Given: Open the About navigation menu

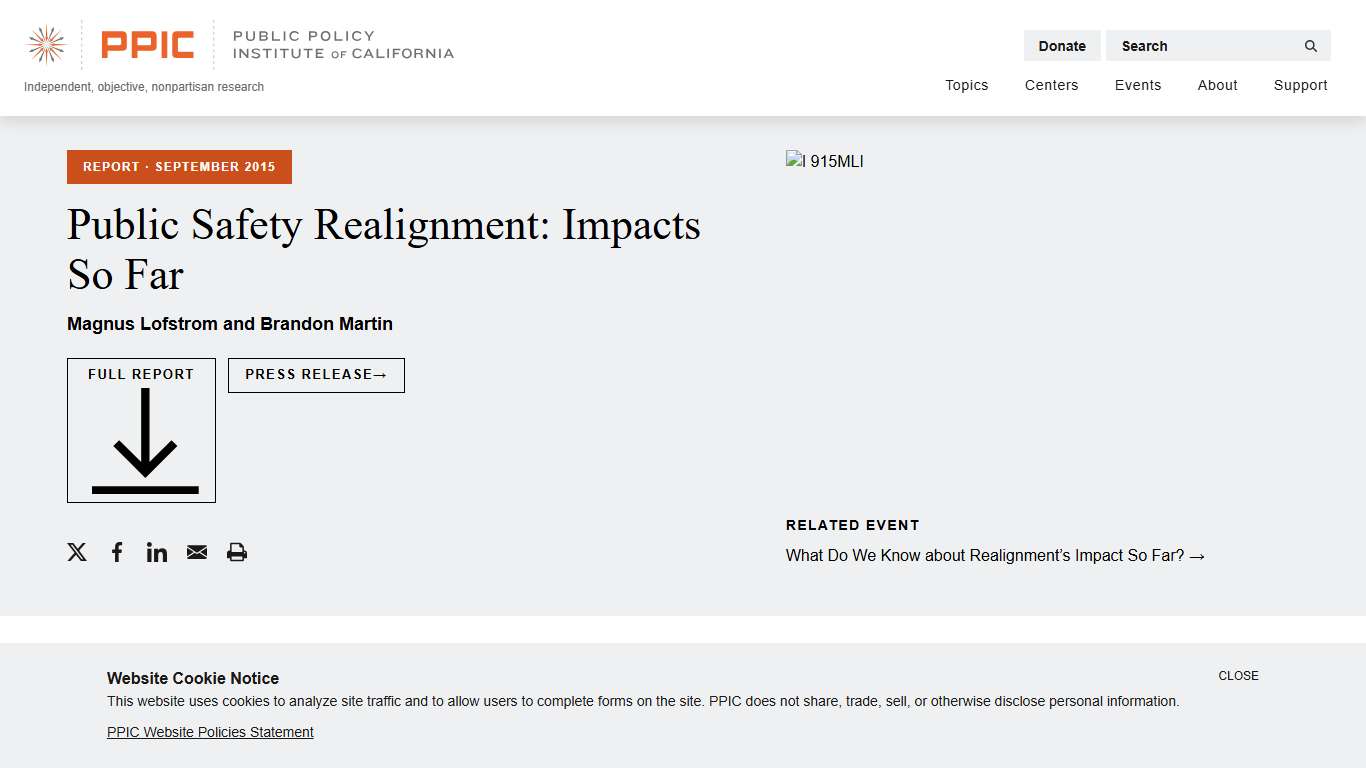Looking at the screenshot, I should pyautogui.click(x=1217, y=85).
